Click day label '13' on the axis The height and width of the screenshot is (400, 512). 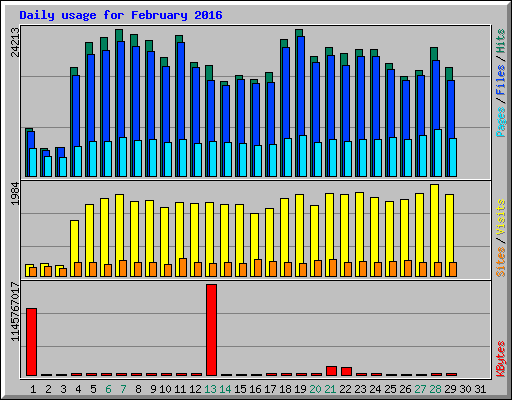click(x=210, y=389)
